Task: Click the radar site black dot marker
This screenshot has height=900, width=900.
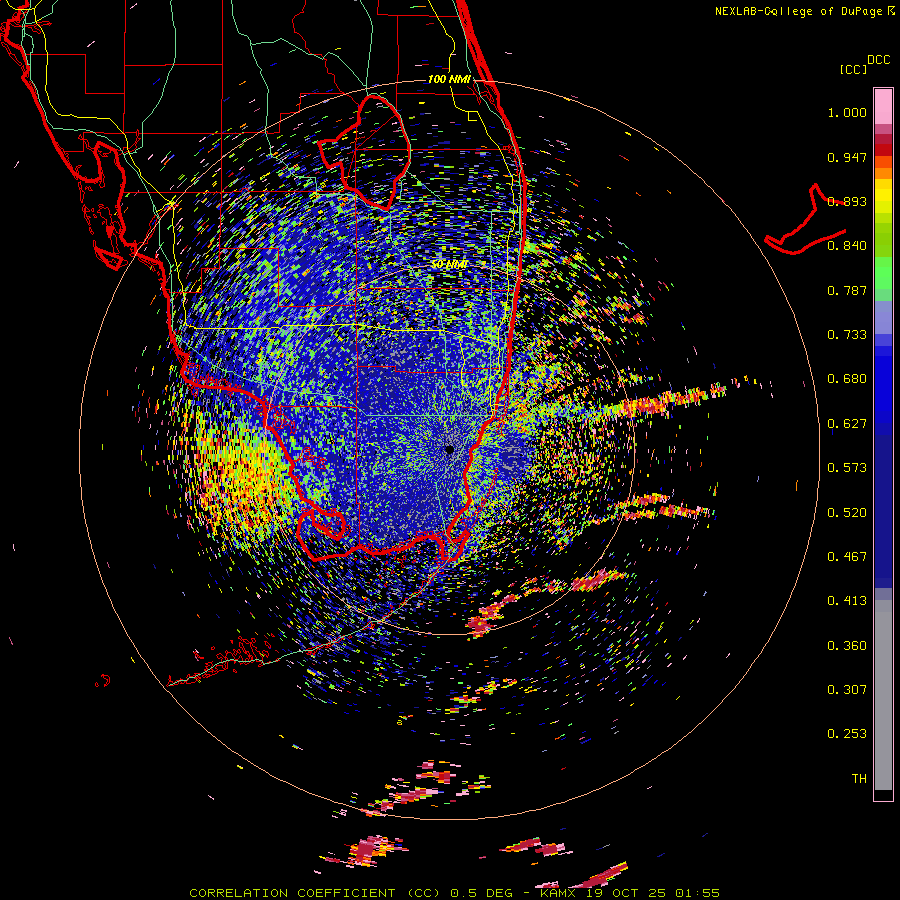Action: pos(449,449)
